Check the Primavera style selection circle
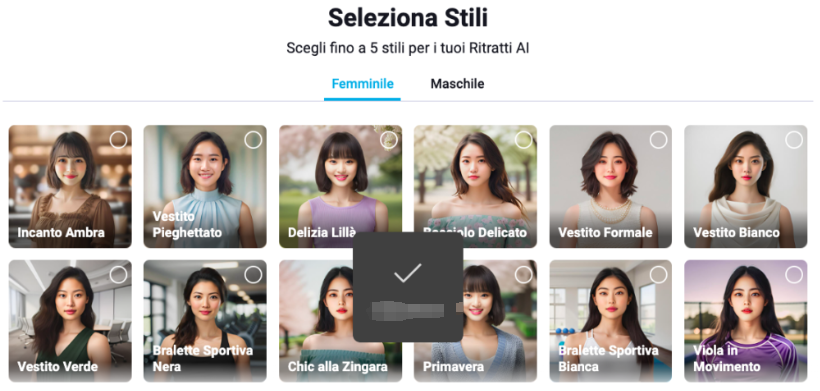 click(x=523, y=274)
